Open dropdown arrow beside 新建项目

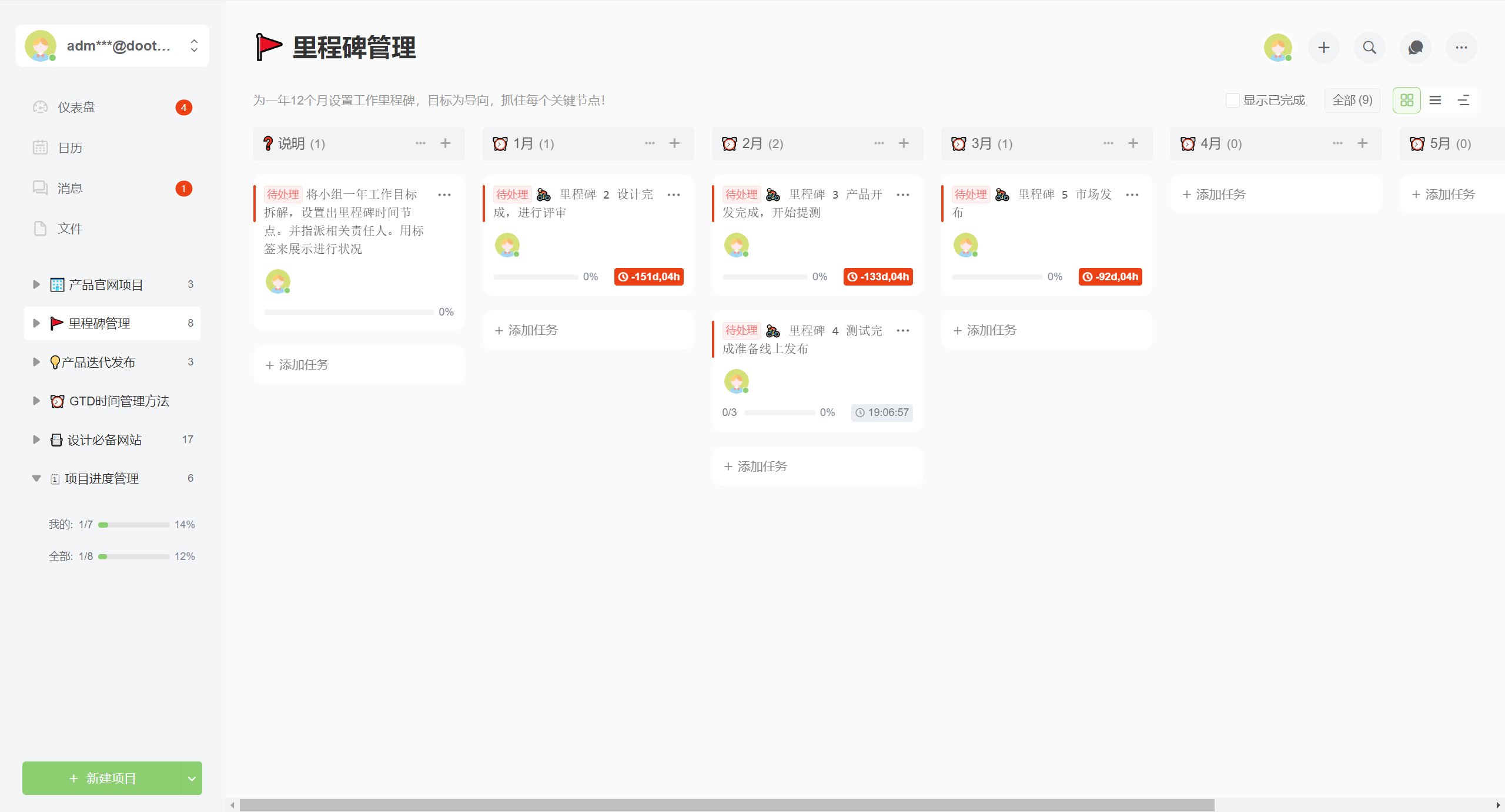click(x=191, y=779)
